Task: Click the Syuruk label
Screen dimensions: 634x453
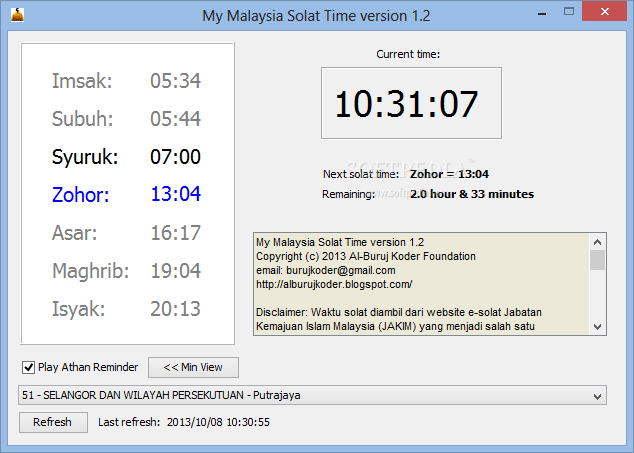Action: coord(85,157)
